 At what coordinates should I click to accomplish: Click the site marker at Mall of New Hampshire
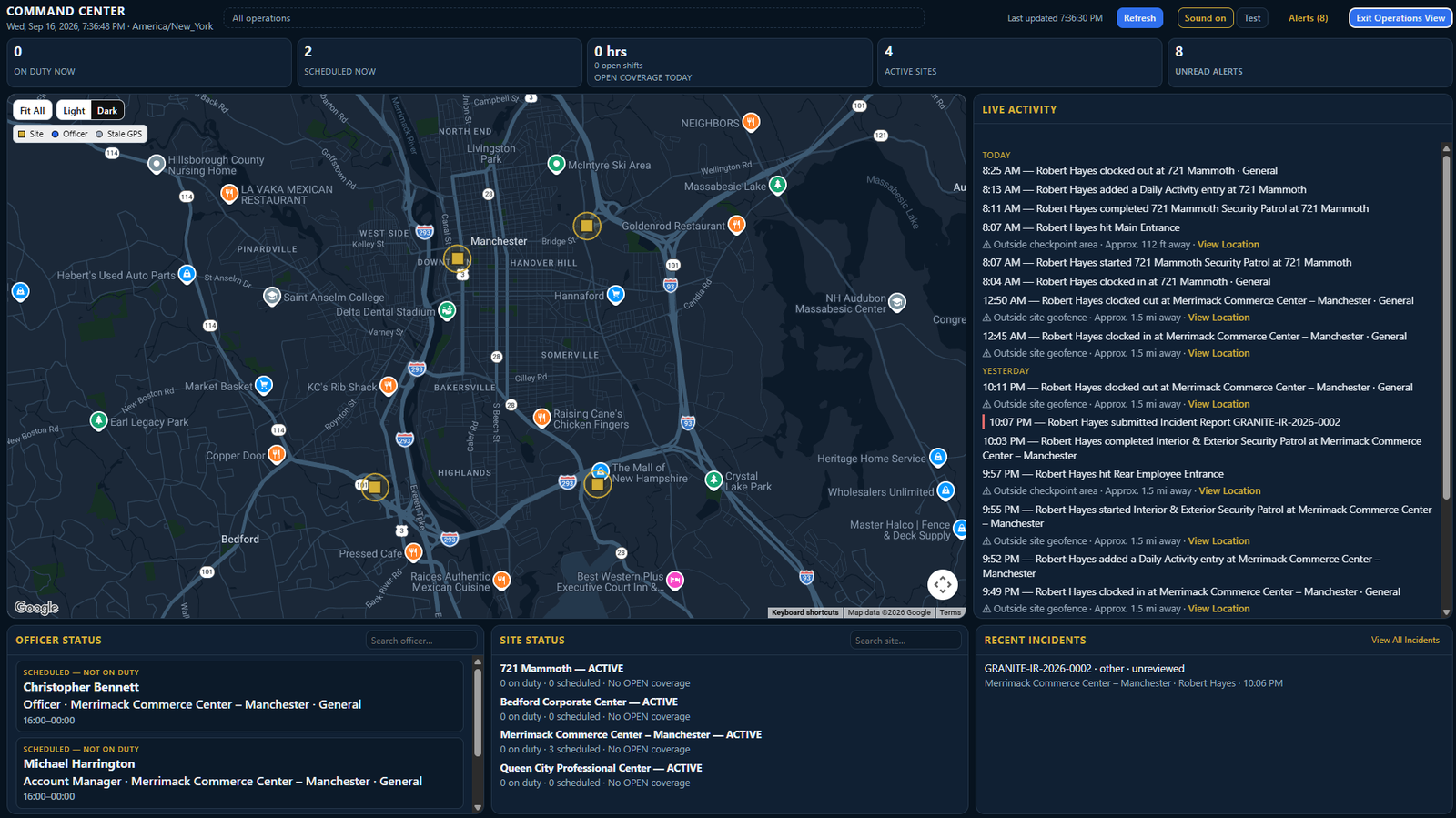pyautogui.click(x=597, y=484)
